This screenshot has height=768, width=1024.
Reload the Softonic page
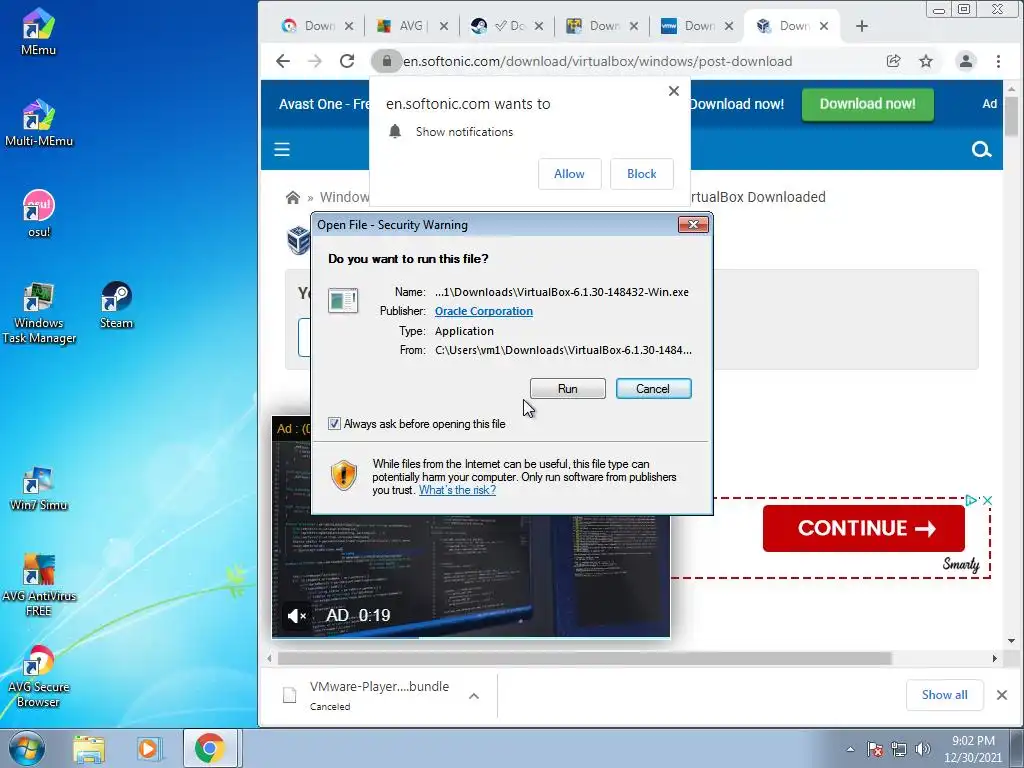click(347, 61)
